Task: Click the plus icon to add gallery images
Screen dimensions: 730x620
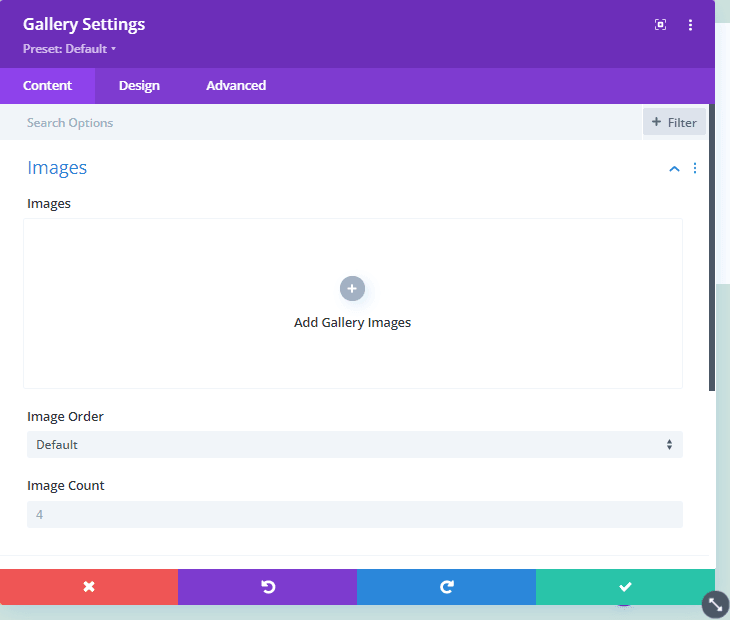Action: [352, 289]
